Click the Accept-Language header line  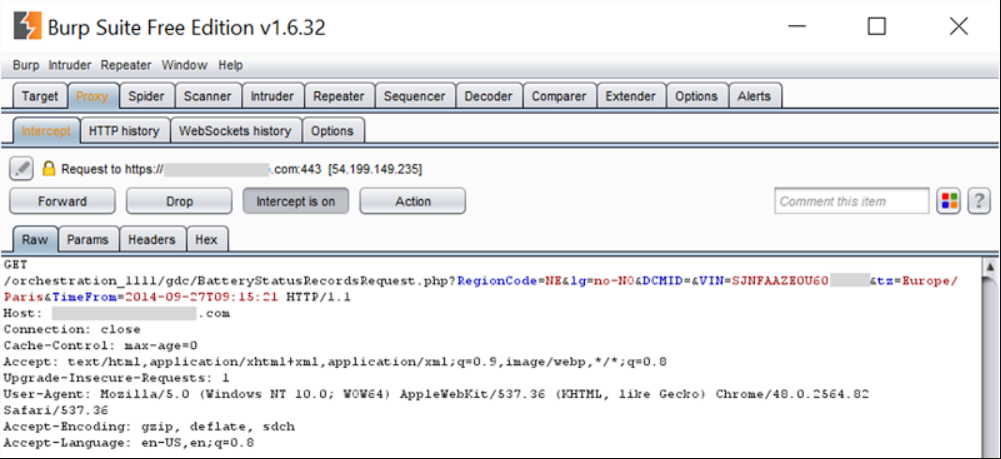coord(129,442)
